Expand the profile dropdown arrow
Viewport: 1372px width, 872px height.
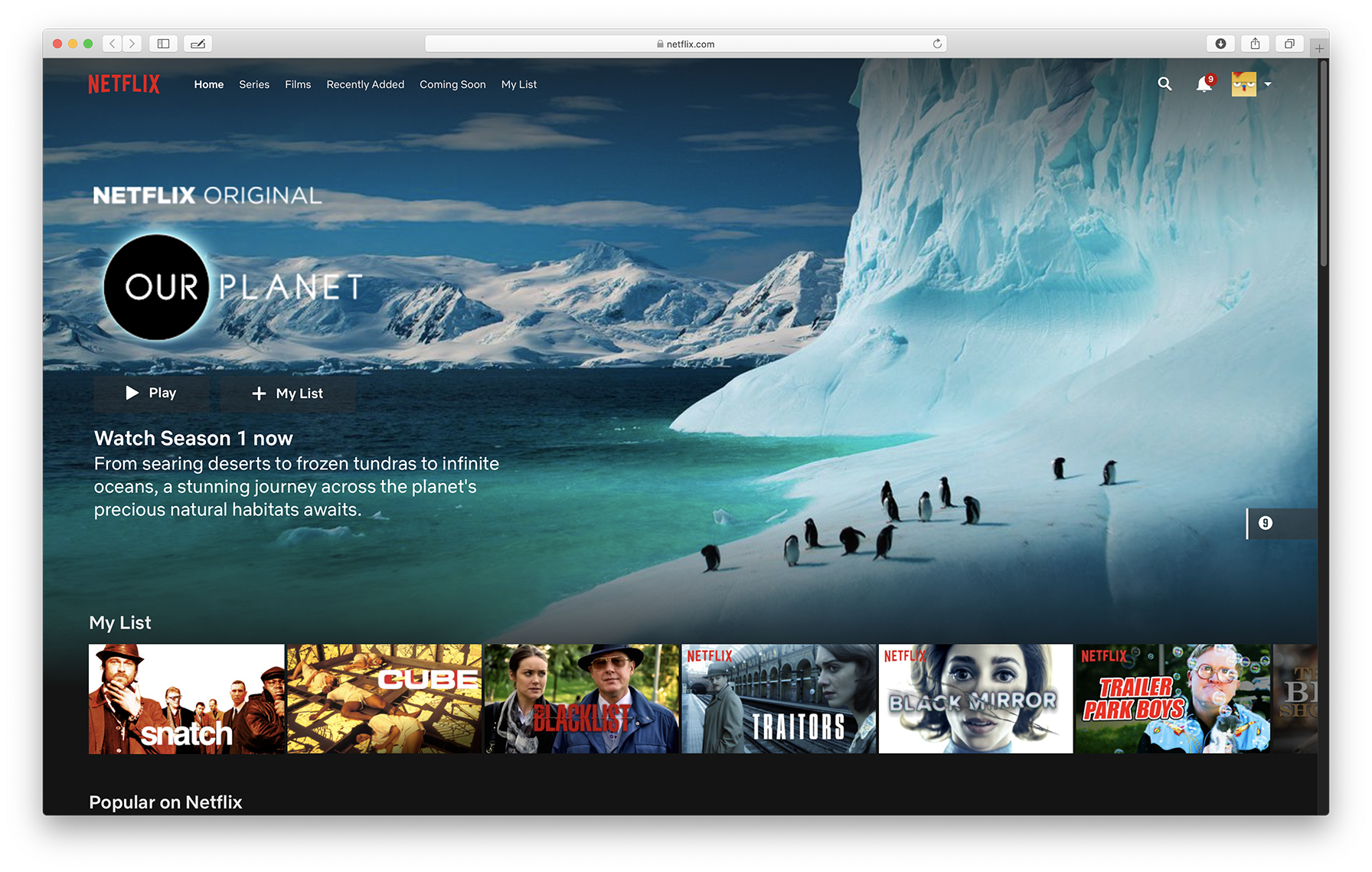(x=1268, y=84)
